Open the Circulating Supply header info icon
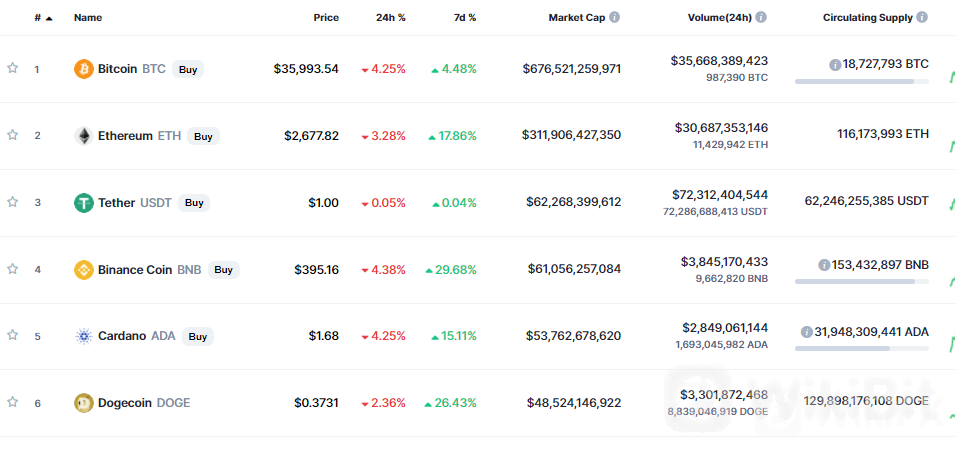Screen dimensions: 955x454 pyautogui.click(x=922, y=18)
